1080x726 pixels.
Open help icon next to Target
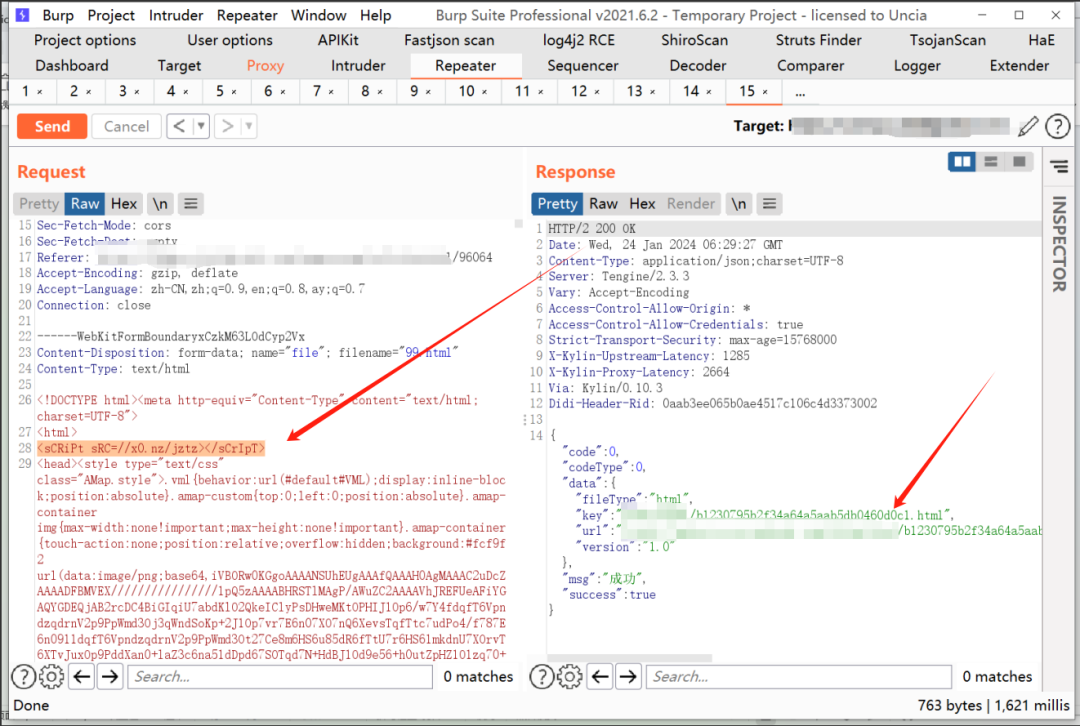(x=1057, y=126)
